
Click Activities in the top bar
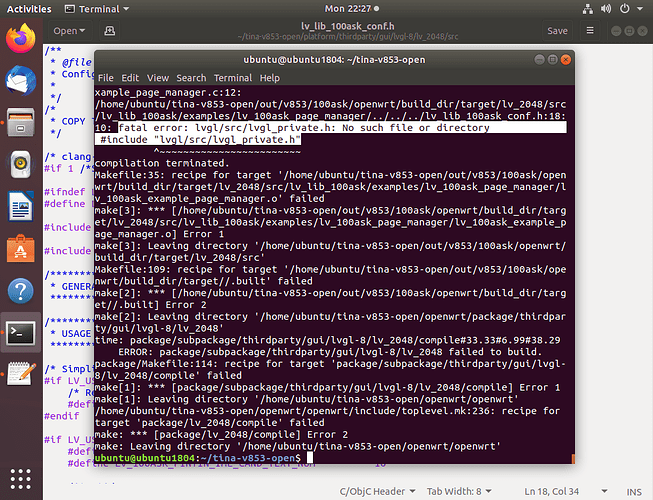point(29,9)
